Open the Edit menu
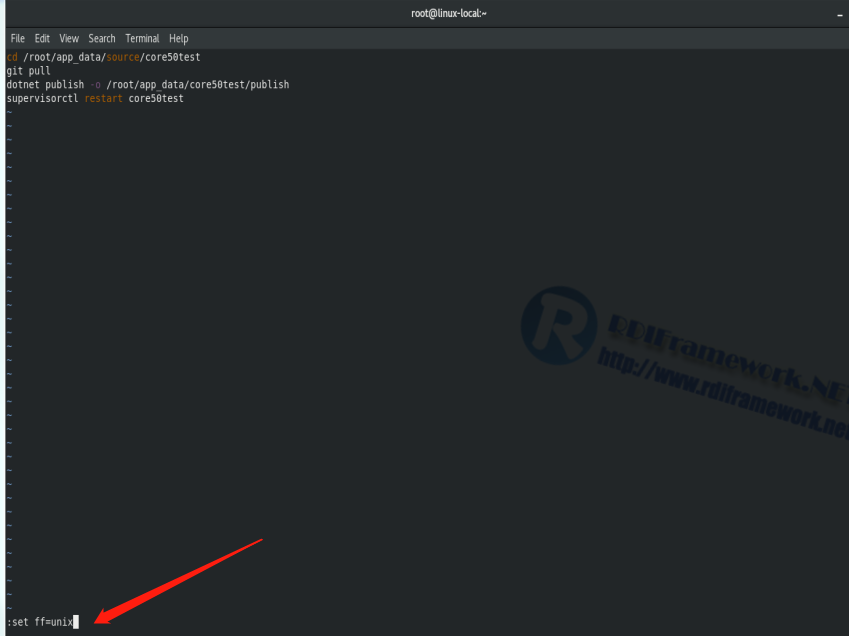The width and height of the screenshot is (849, 636). 42,38
